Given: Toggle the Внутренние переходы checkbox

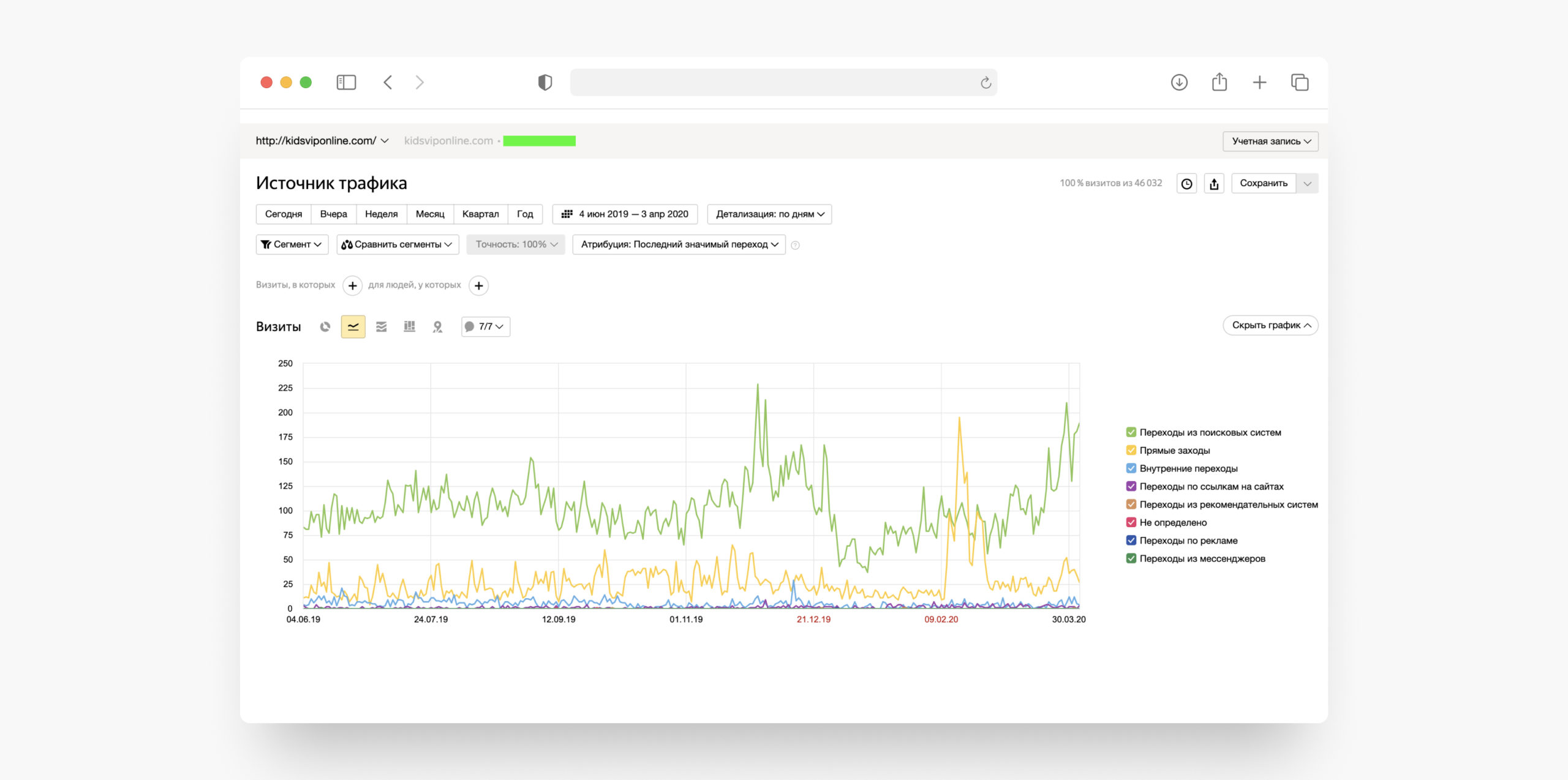Looking at the screenshot, I should (x=1131, y=468).
